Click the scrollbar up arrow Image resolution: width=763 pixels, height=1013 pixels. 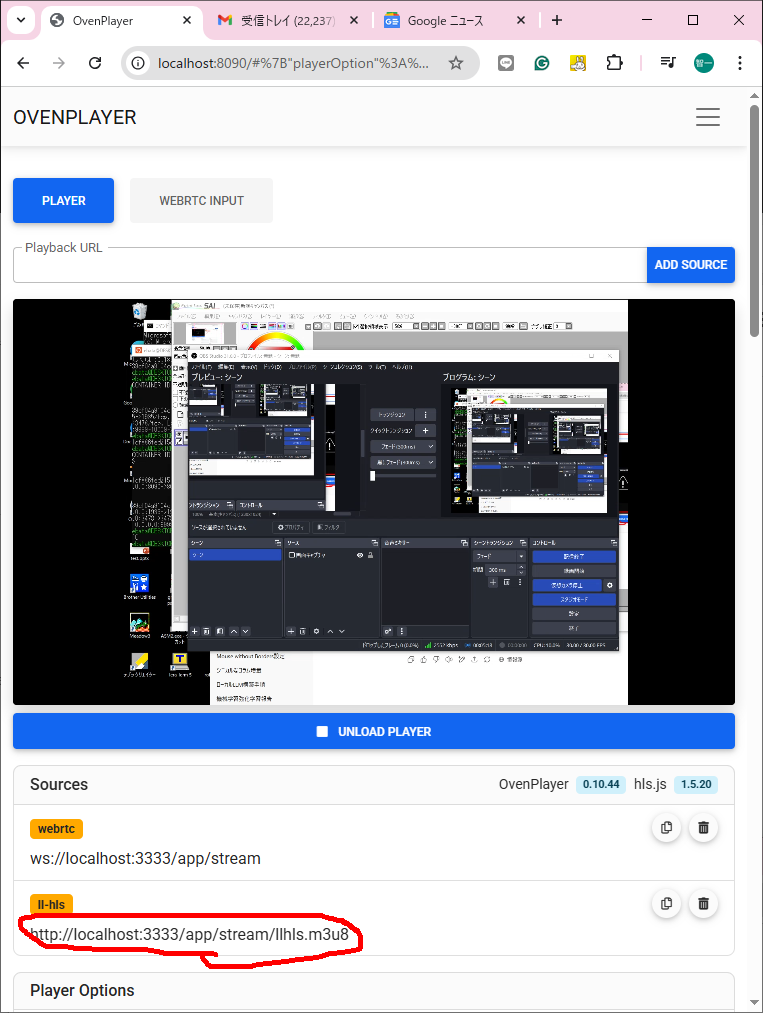point(754,96)
